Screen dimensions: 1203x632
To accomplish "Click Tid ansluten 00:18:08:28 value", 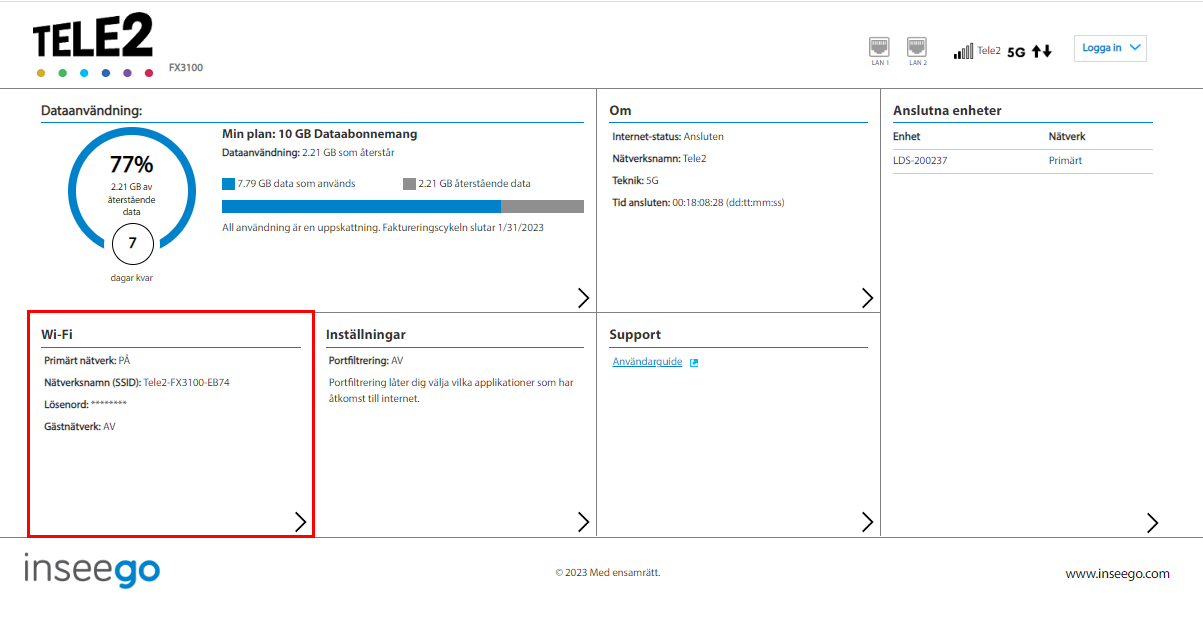I will click(x=698, y=202).
